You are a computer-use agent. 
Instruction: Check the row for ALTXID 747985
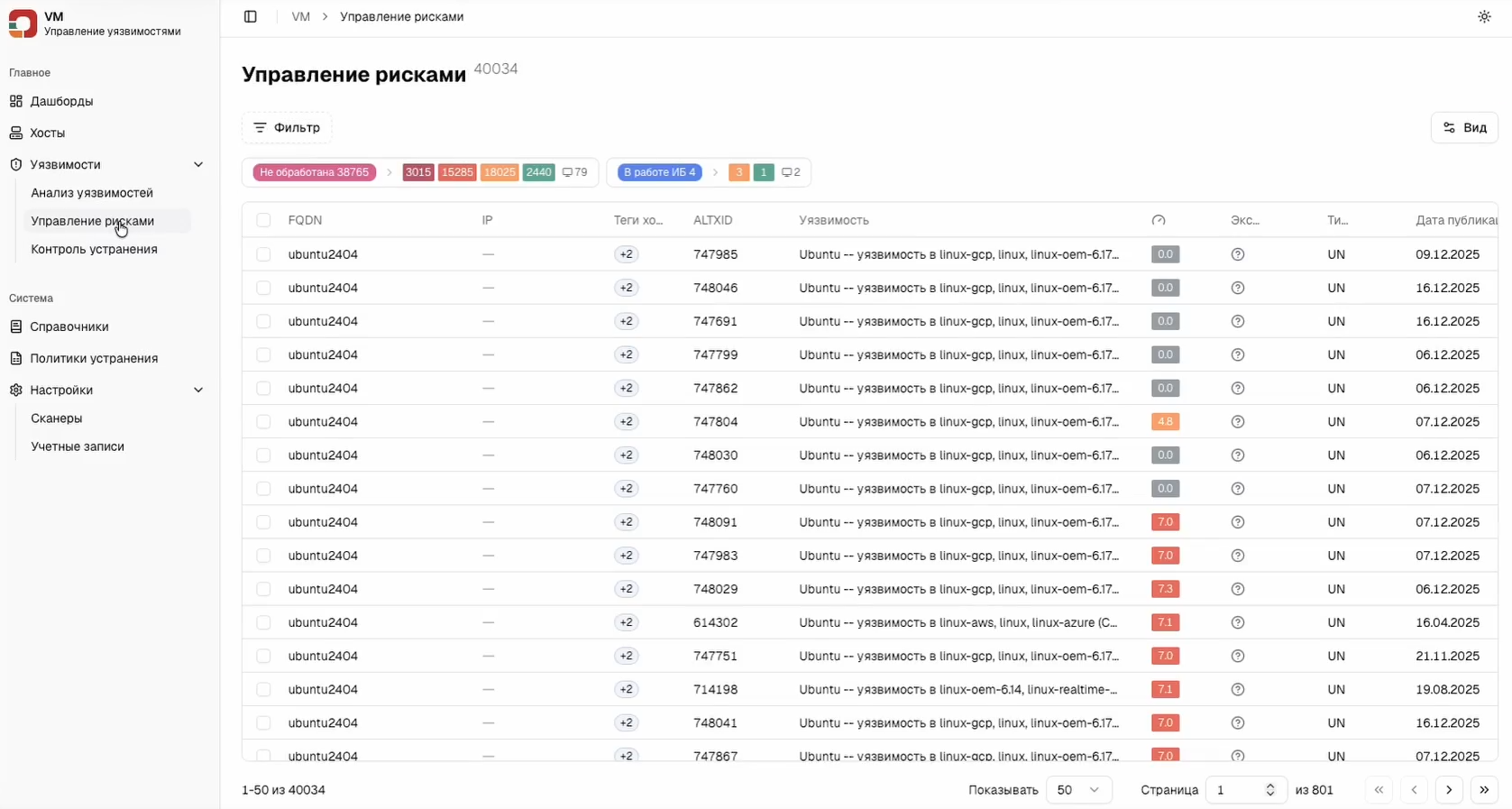point(263,255)
